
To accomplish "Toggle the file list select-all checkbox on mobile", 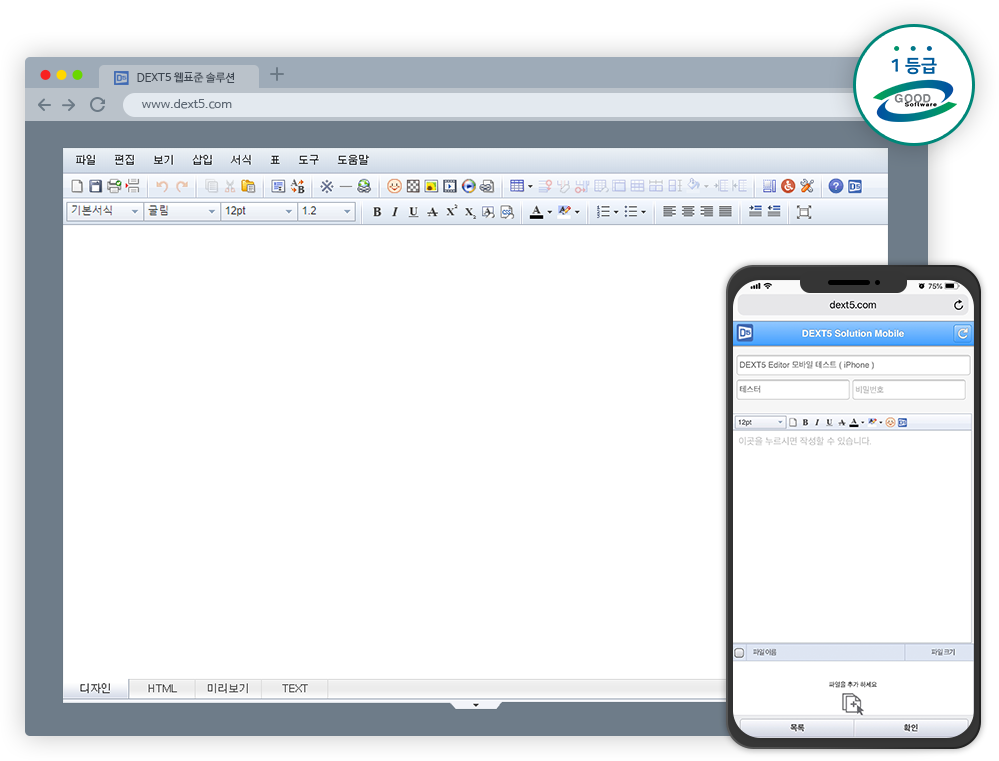I will pos(740,653).
